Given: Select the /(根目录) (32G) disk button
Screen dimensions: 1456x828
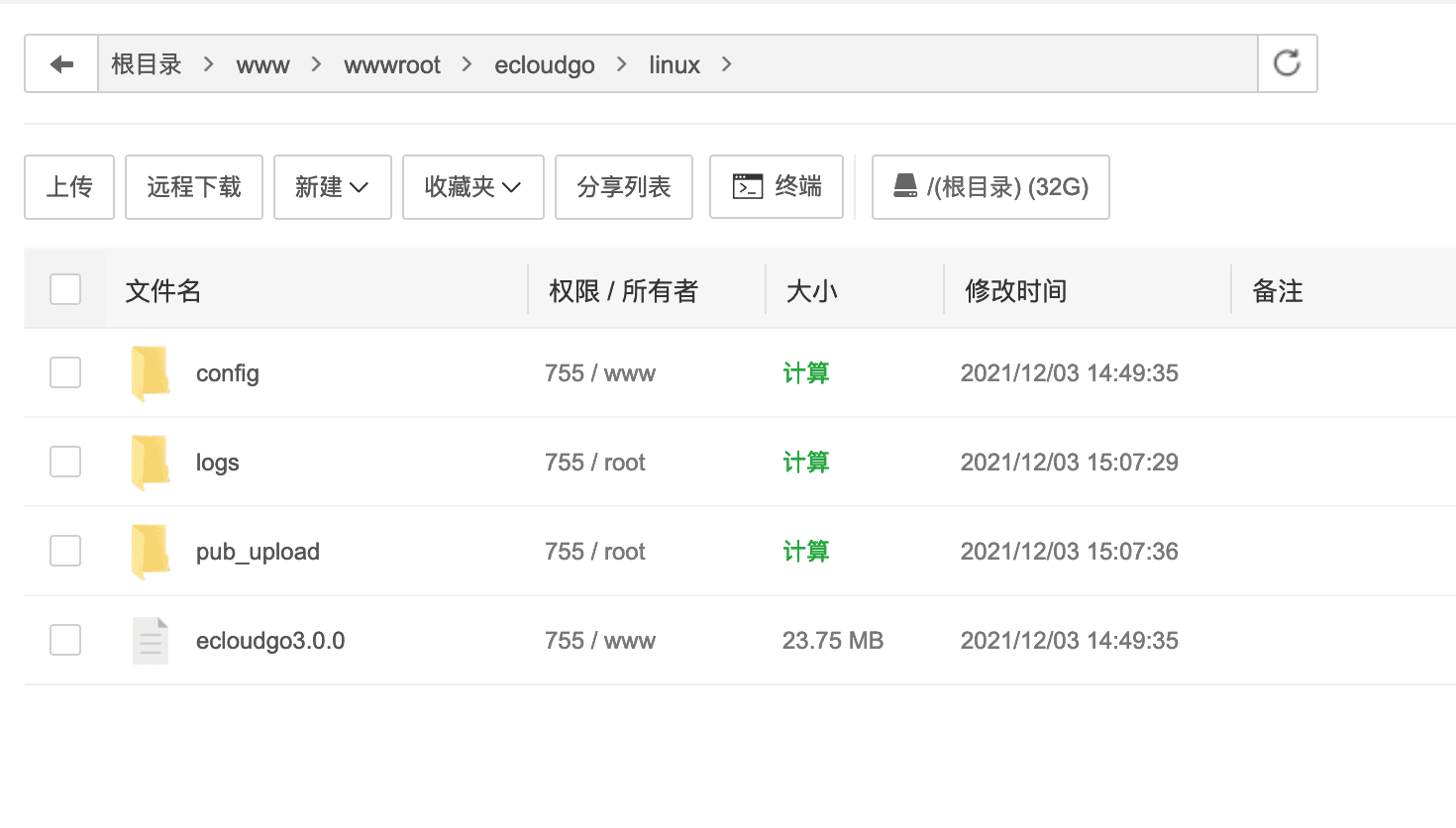Looking at the screenshot, I should click(990, 186).
